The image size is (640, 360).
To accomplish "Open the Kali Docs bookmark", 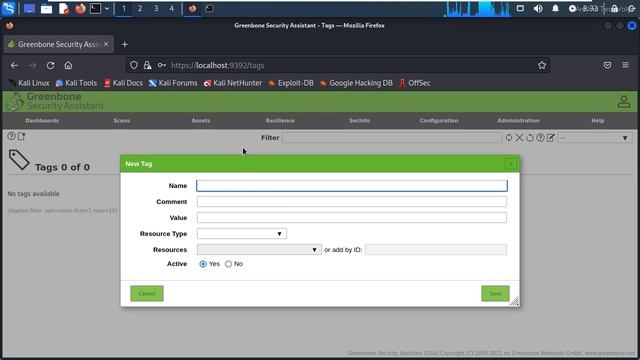I will (123, 83).
